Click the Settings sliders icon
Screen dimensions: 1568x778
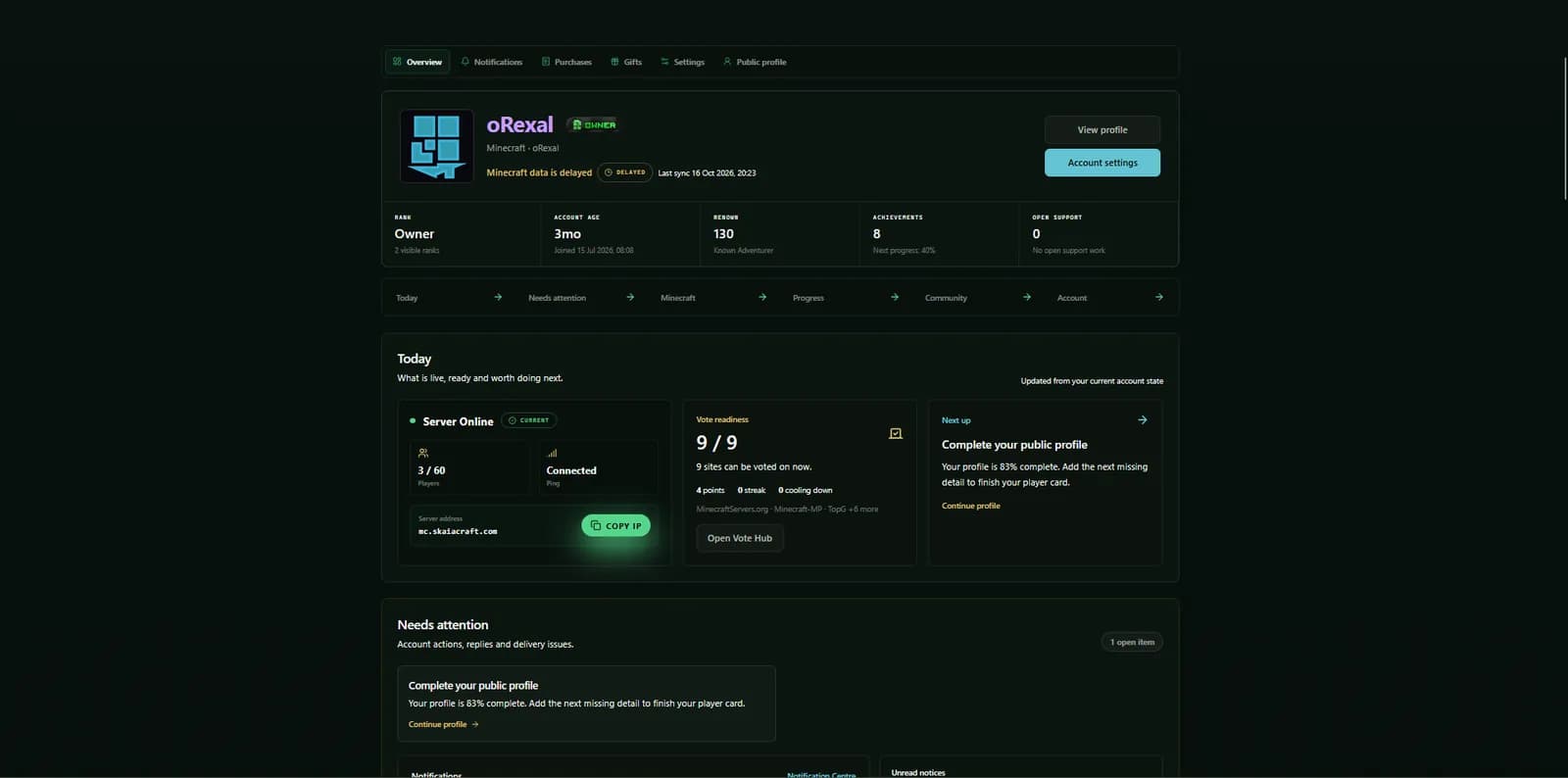pyautogui.click(x=664, y=62)
